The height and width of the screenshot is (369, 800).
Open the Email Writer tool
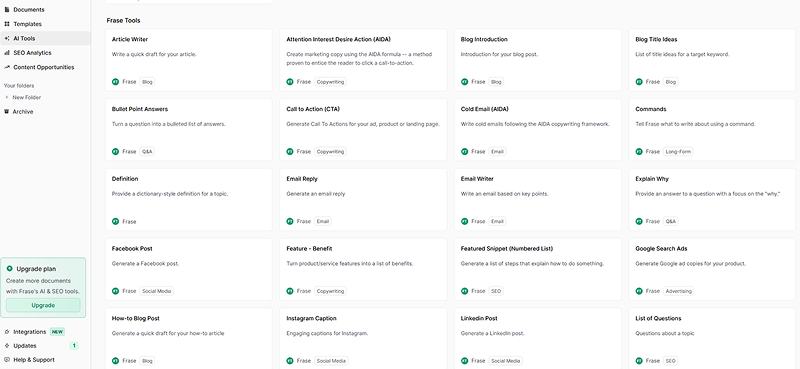click(538, 200)
